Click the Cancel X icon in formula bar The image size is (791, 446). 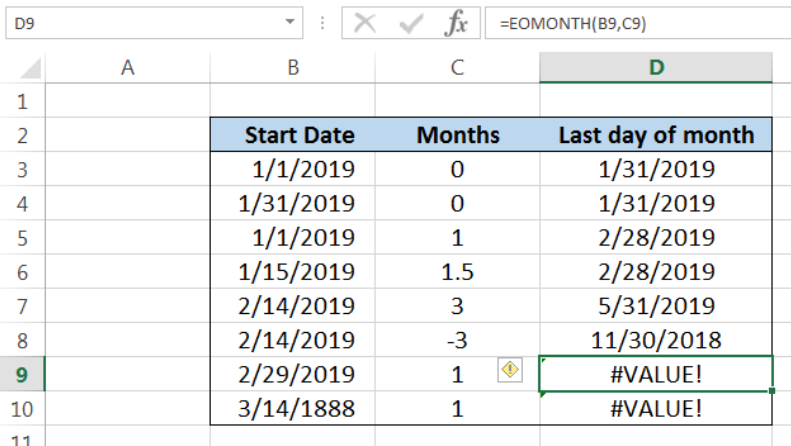pos(366,24)
